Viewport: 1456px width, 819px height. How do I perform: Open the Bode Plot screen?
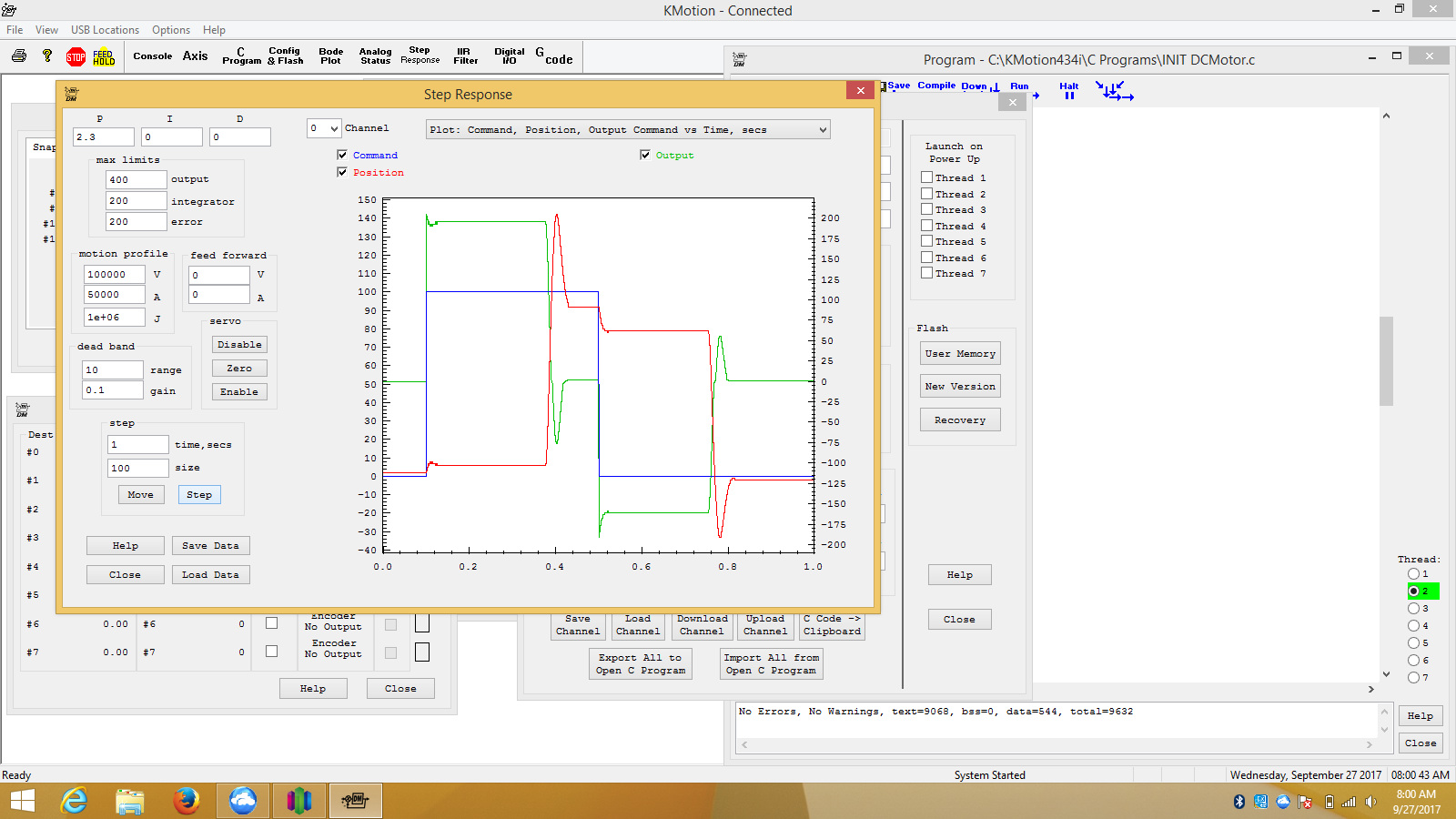330,56
